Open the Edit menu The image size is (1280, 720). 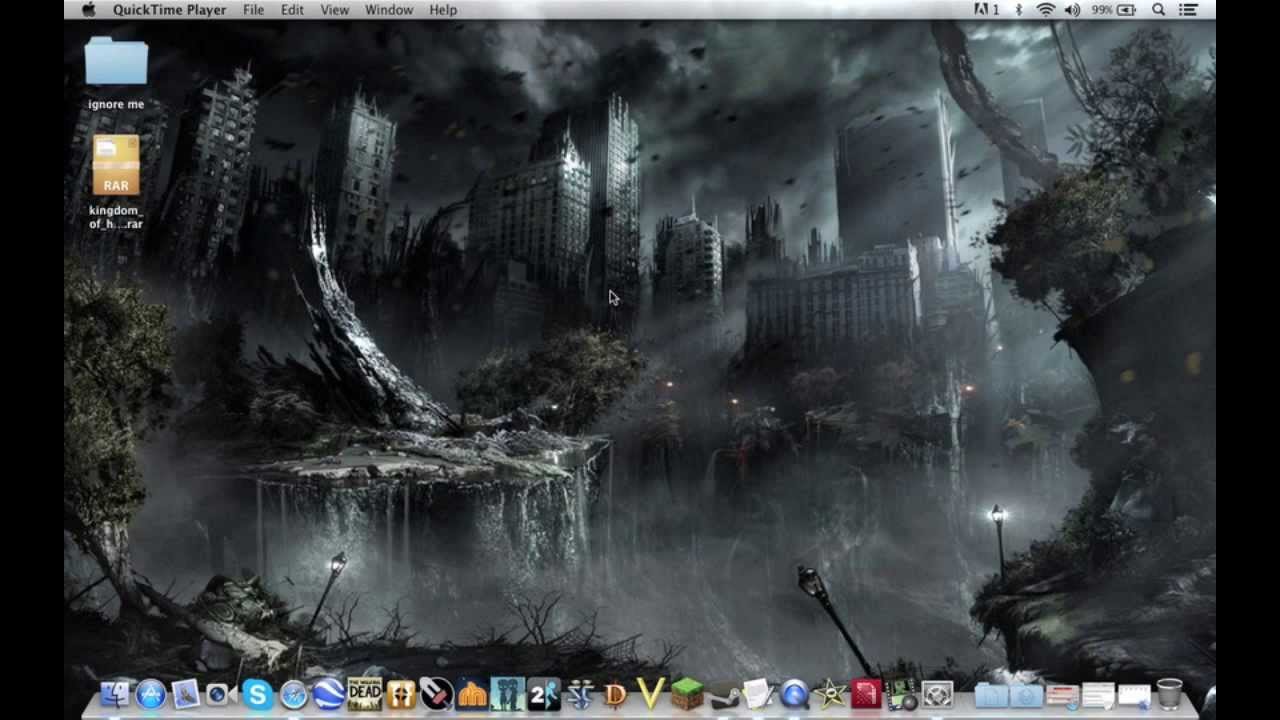tap(292, 10)
